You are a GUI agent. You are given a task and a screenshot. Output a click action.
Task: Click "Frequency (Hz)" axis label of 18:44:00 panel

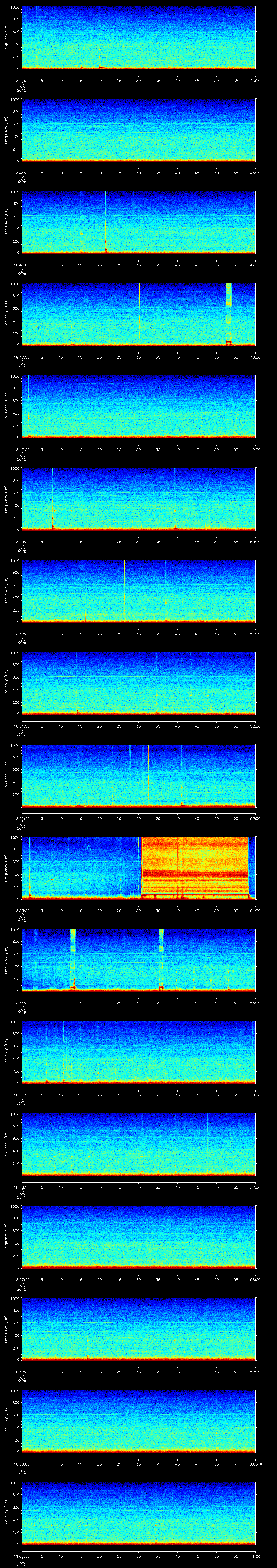6,38
